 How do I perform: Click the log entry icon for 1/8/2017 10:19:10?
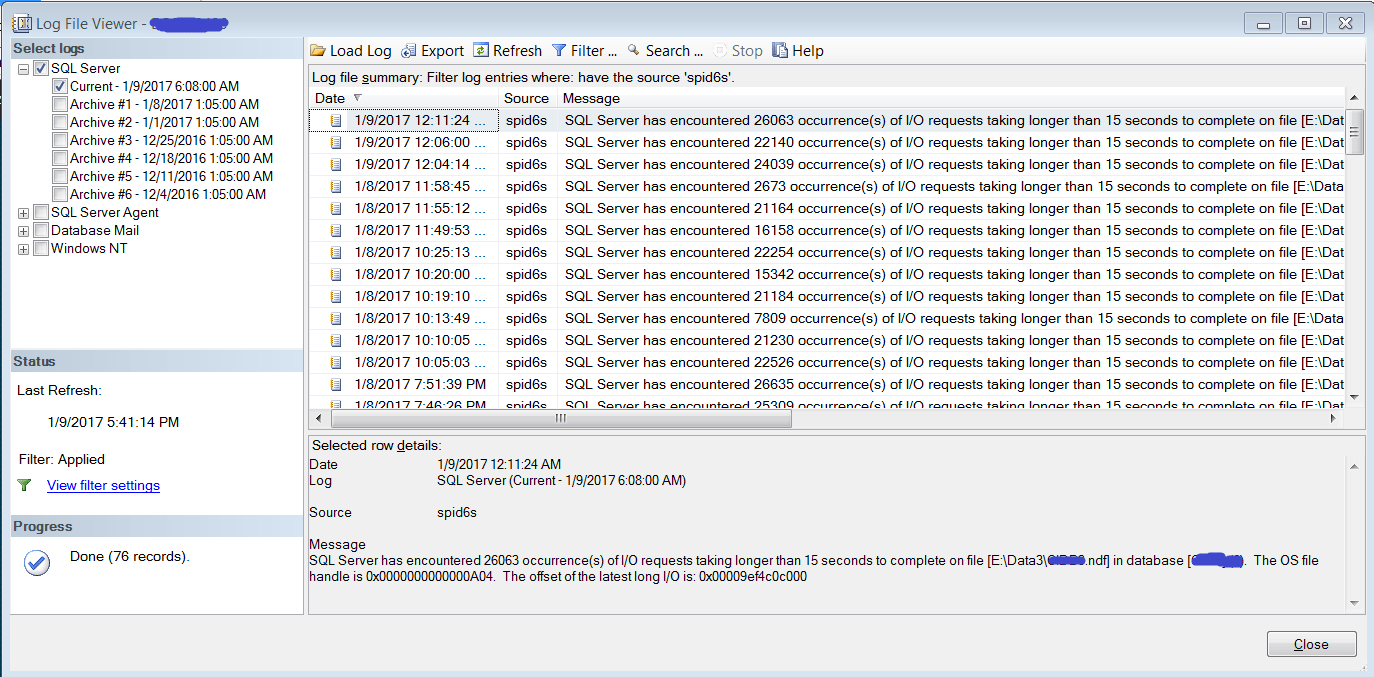336,296
